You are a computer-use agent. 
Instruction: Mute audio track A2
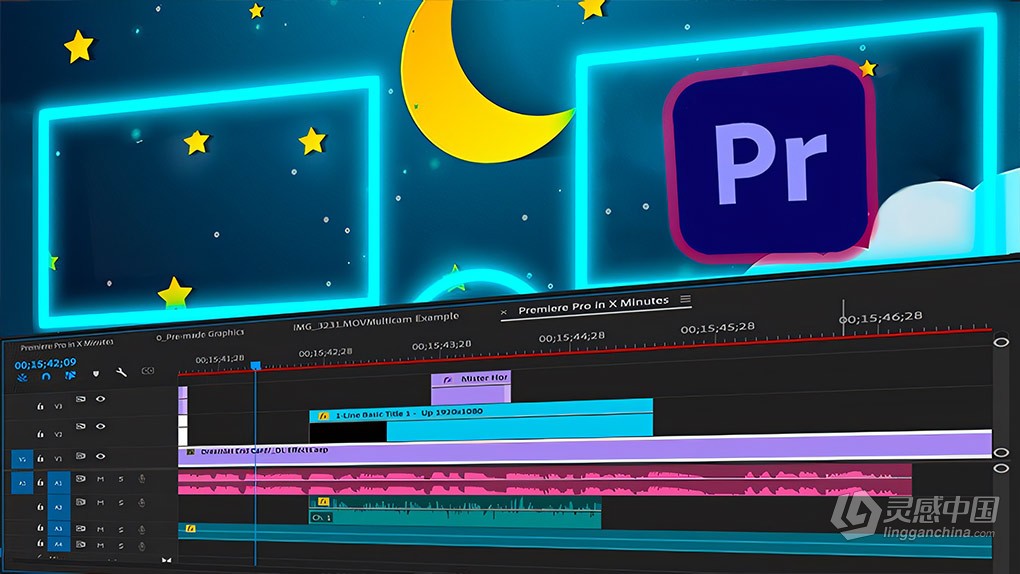click(x=100, y=503)
